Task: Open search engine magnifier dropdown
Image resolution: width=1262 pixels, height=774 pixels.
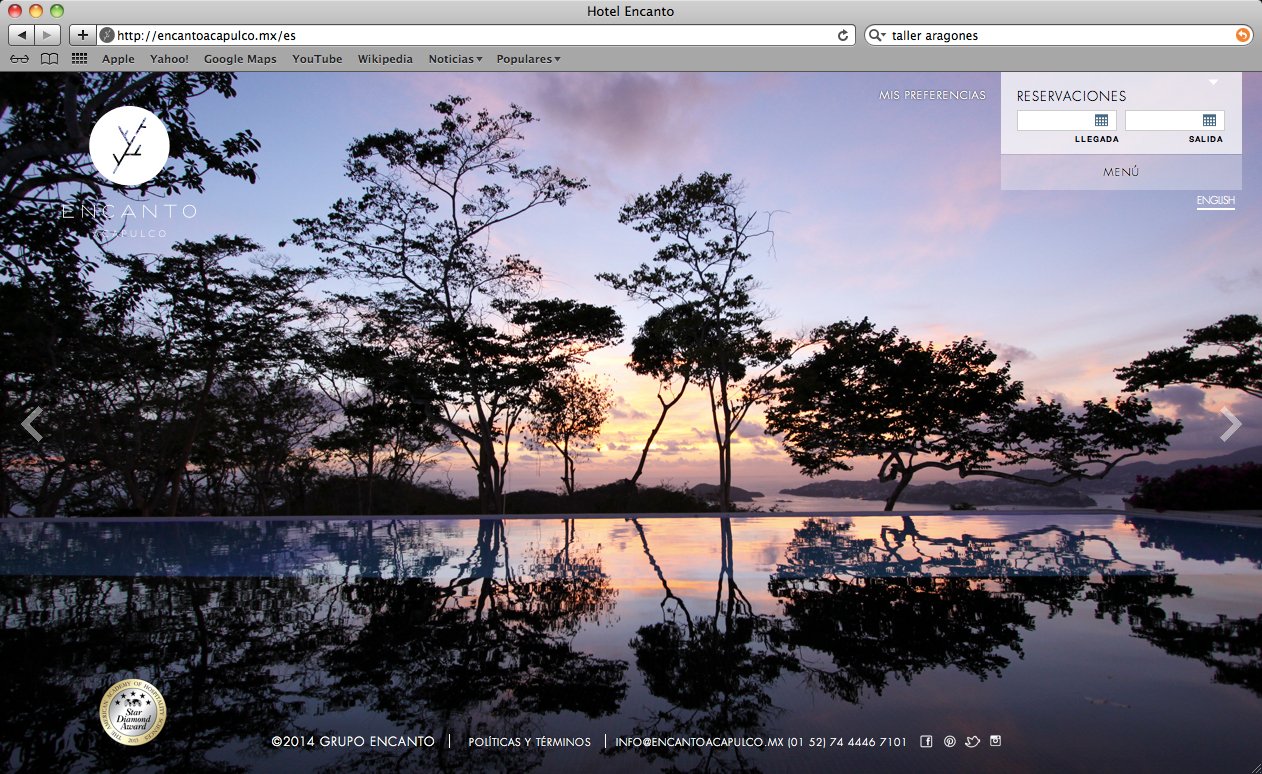Action: (x=877, y=35)
